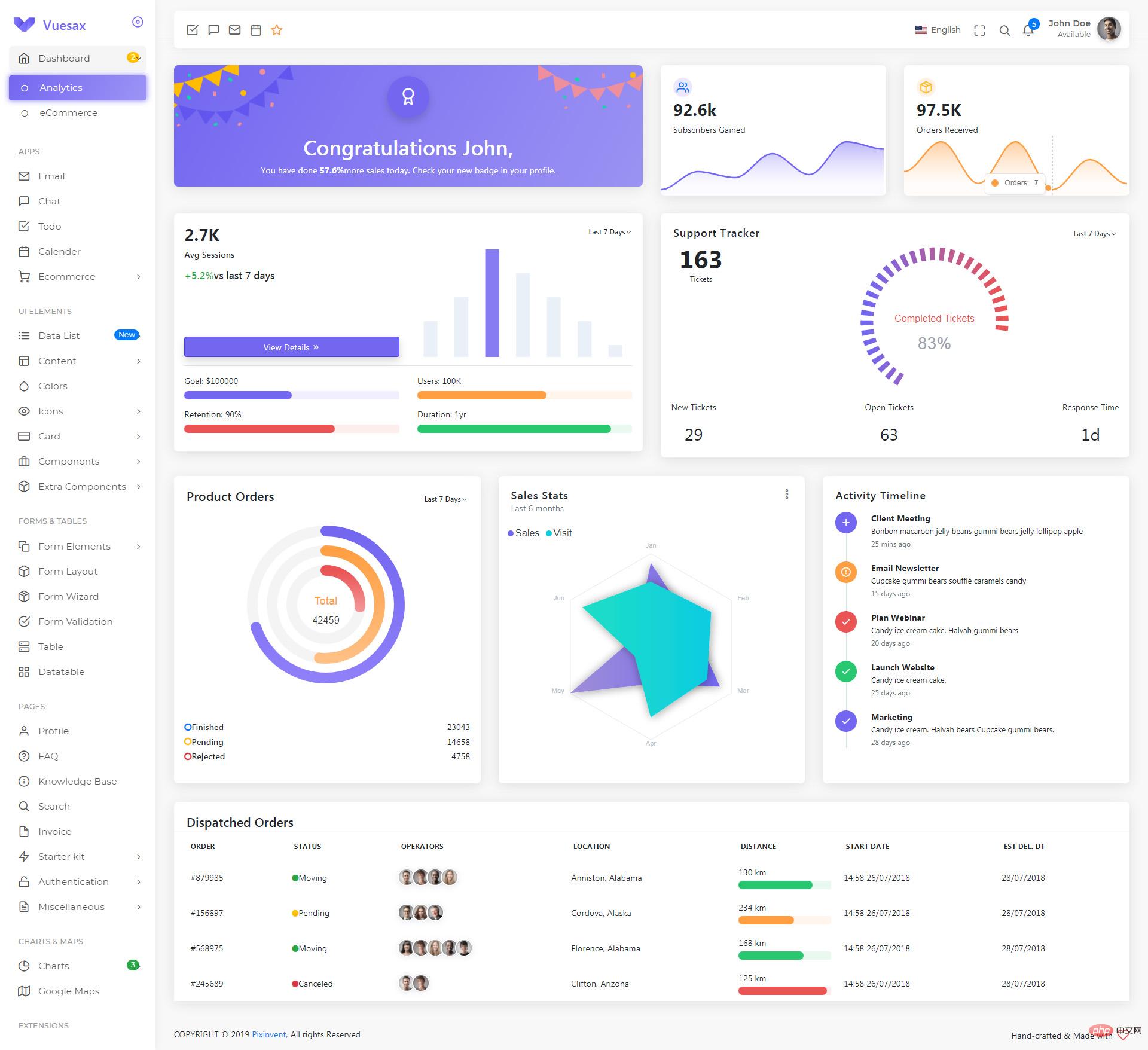Viewport: 1148px width, 1050px height.
Task: Open the calendar shortcut icon in top bar
Action: pyautogui.click(x=256, y=30)
